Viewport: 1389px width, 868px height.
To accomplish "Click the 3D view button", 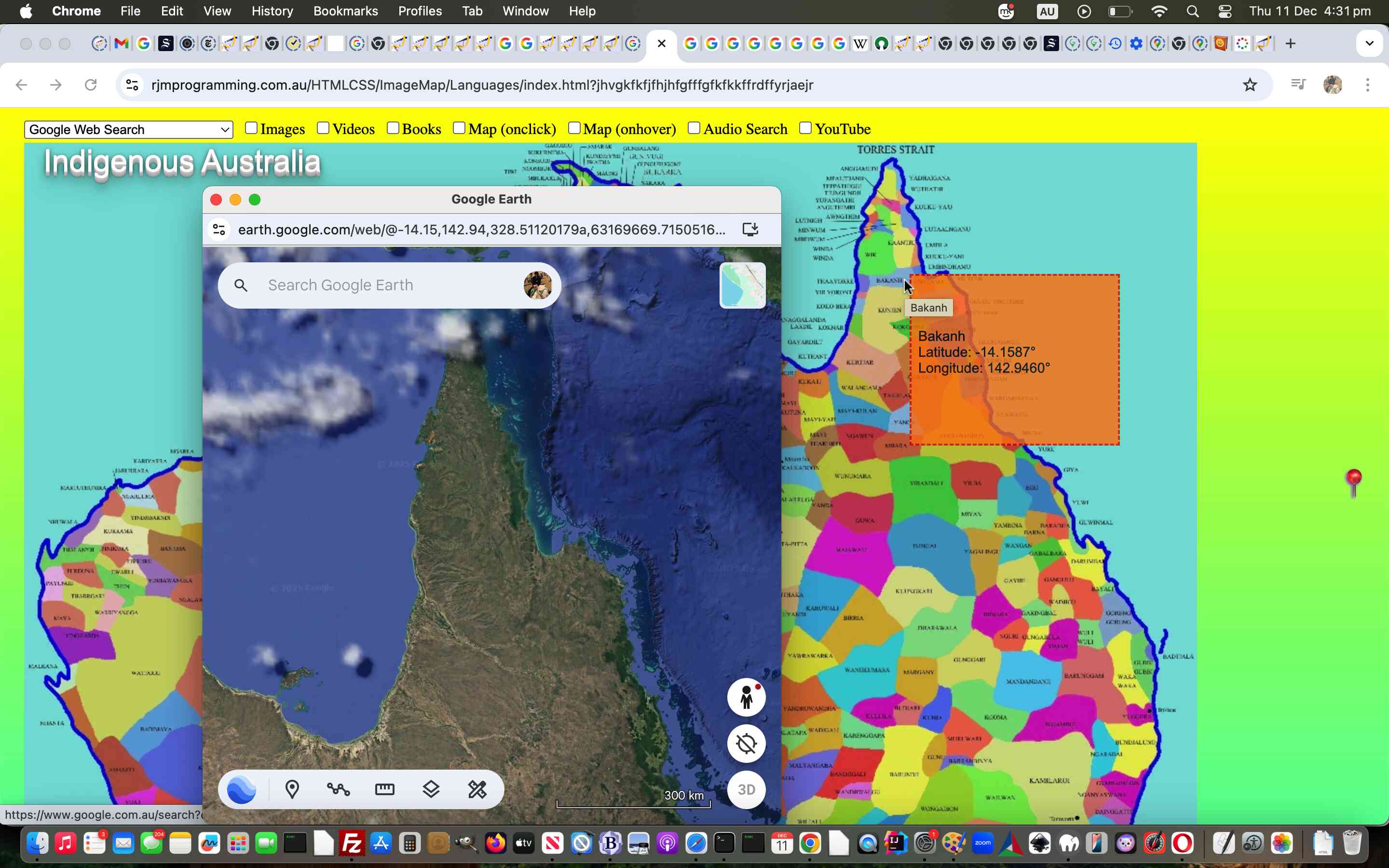I will pyautogui.click(x=747, y=789).
